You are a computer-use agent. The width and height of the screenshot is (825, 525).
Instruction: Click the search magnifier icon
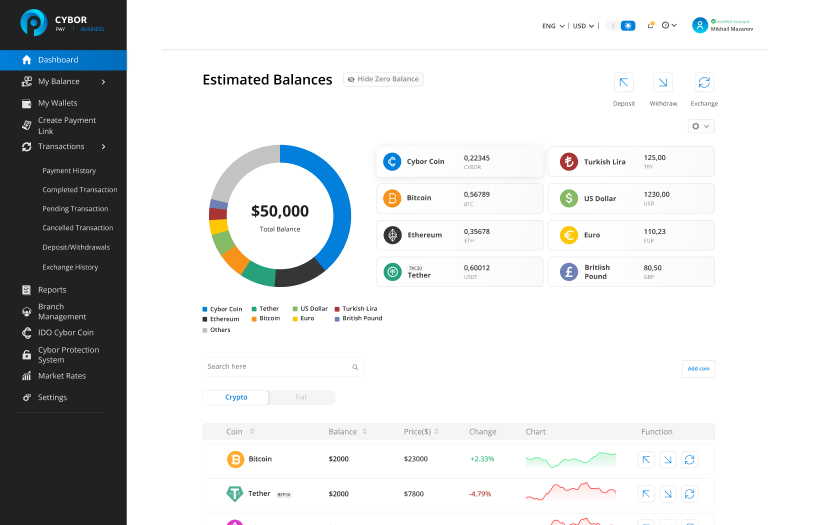355,367
